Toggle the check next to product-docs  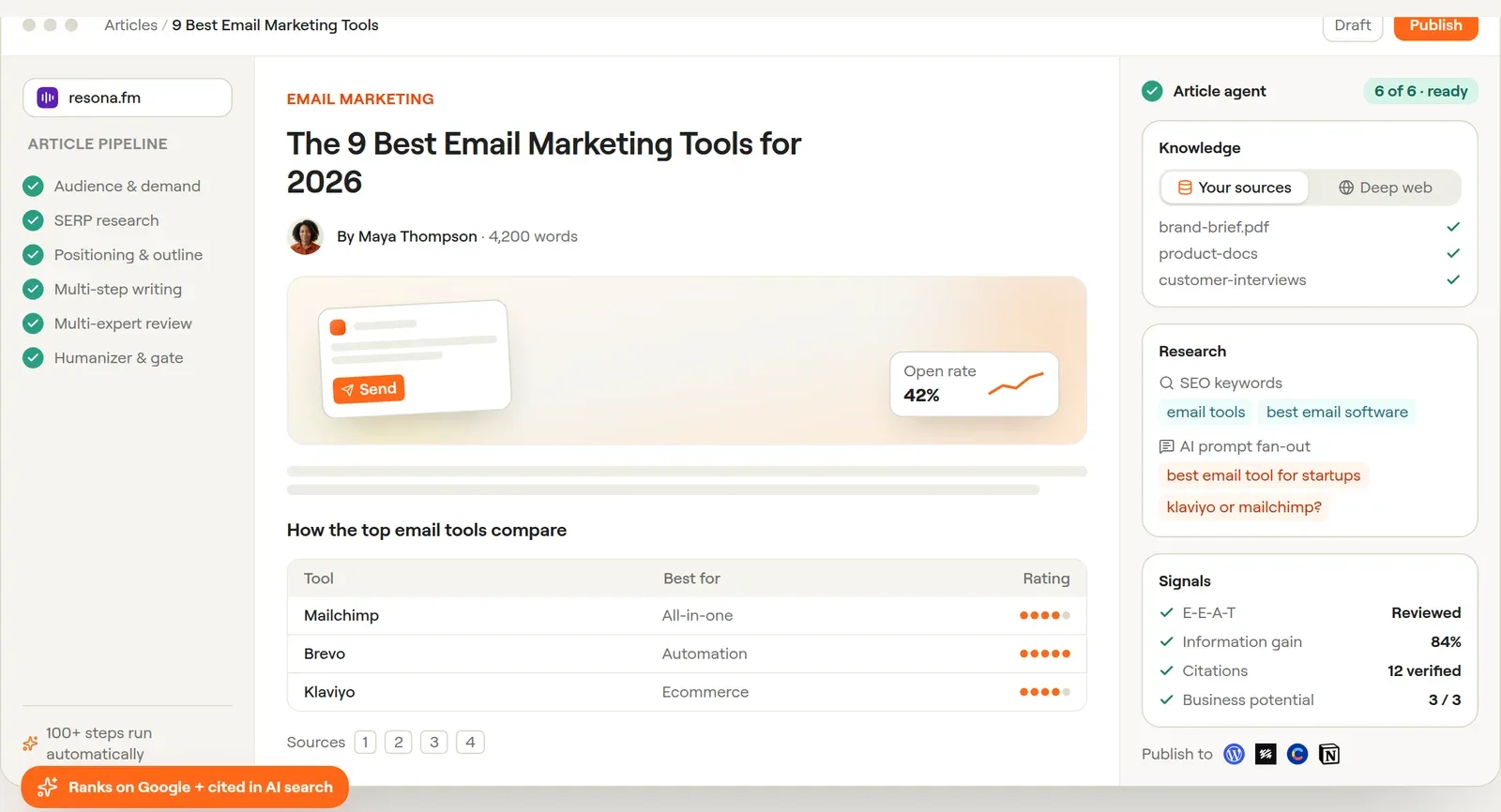(x=1453, y=253)
